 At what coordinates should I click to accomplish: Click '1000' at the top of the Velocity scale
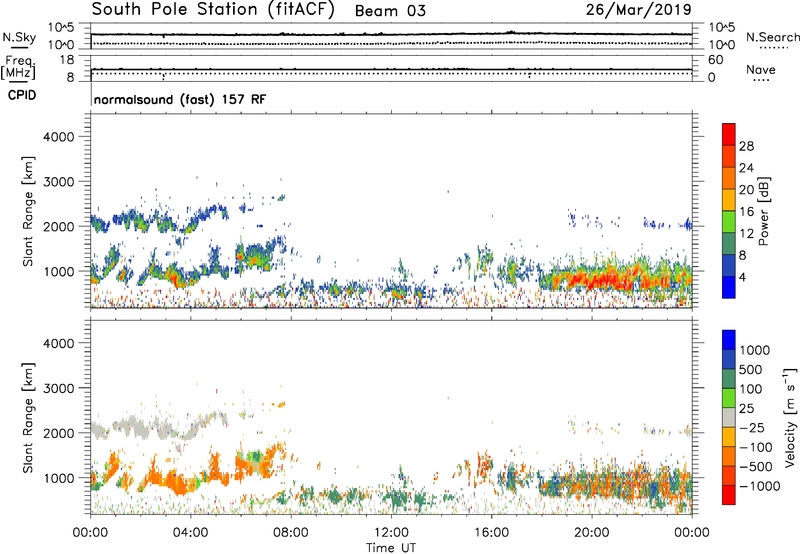(x=754, y=350)
